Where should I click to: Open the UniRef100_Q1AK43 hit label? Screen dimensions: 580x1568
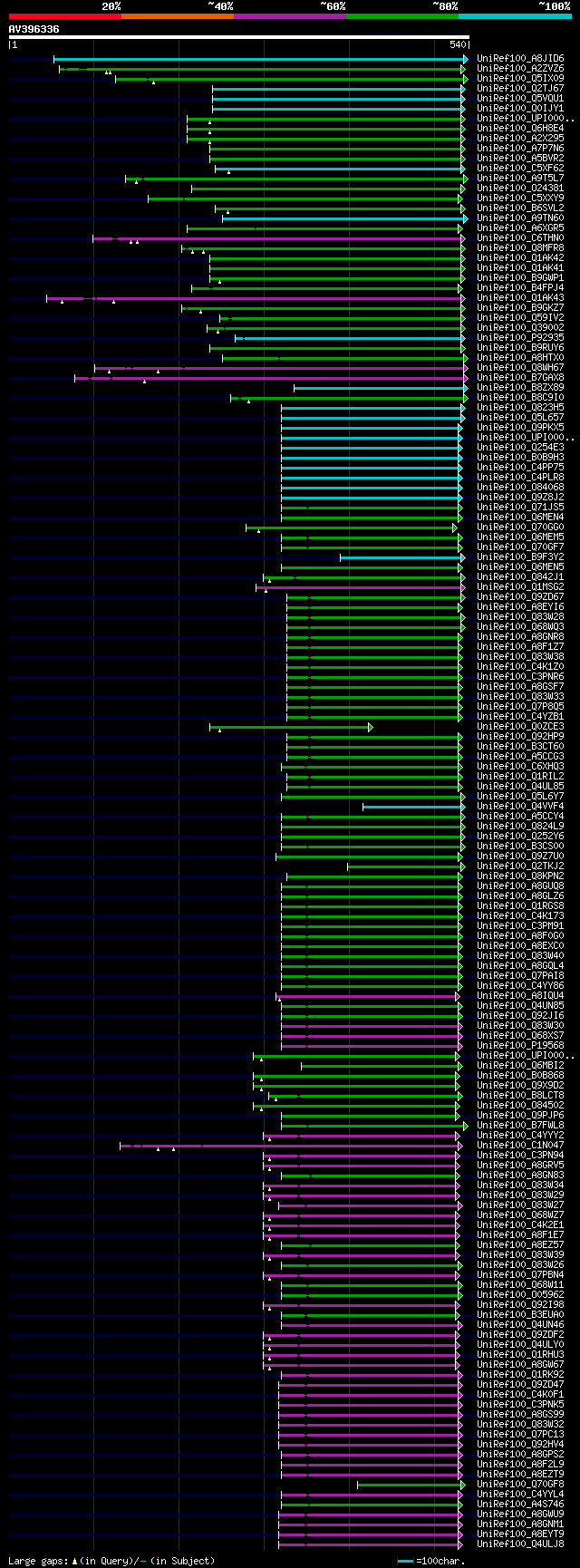tap(520, 298)
